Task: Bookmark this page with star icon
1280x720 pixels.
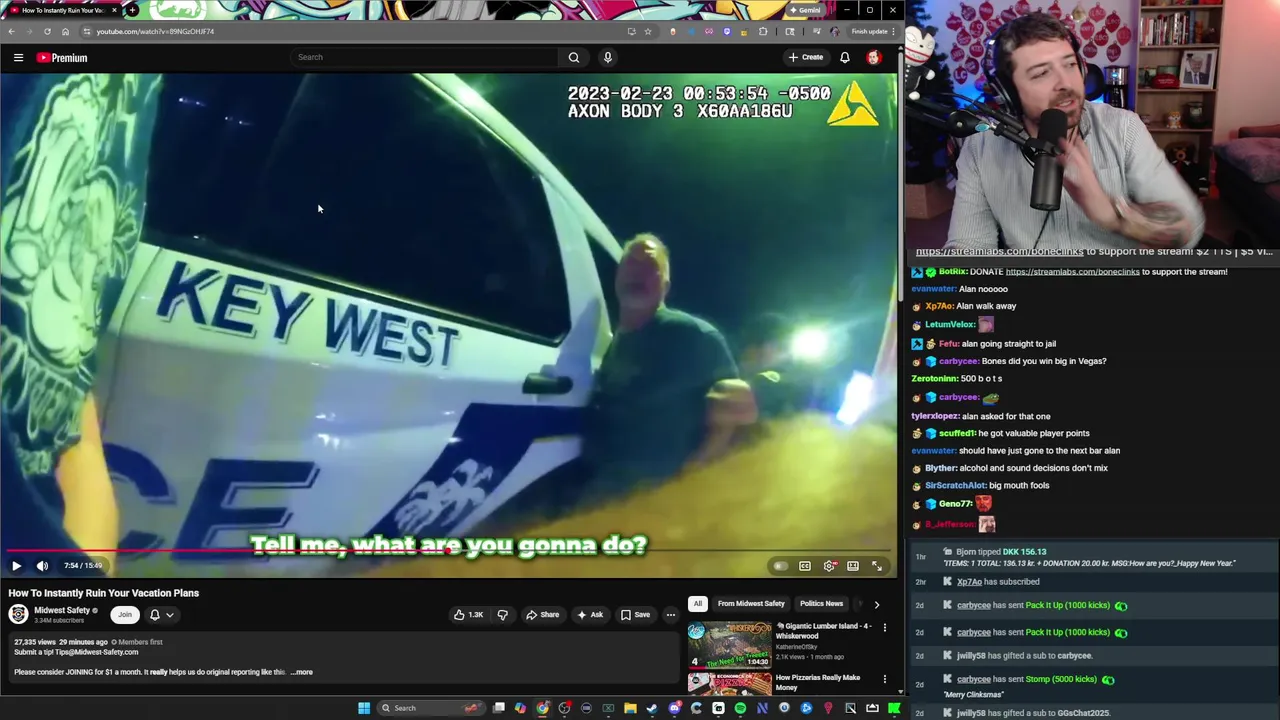Action: (x=648, y=31)
